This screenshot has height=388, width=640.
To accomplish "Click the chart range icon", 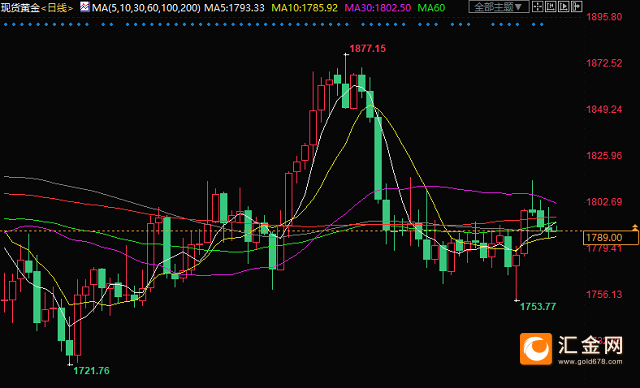I will (551, 7).
